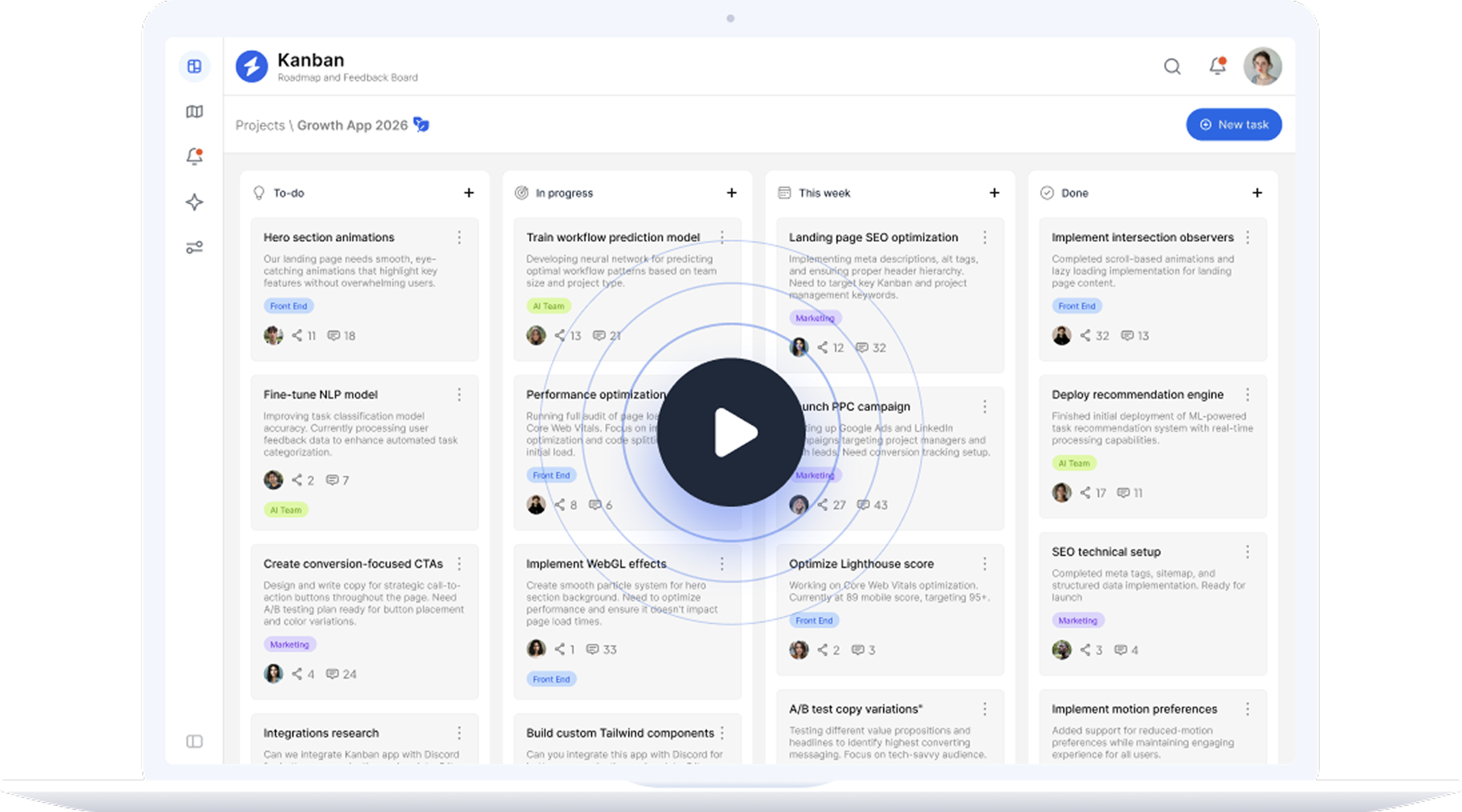Select the Kanban board icon in sidebar
This screenshot has width=1462, height=812.
194,67
